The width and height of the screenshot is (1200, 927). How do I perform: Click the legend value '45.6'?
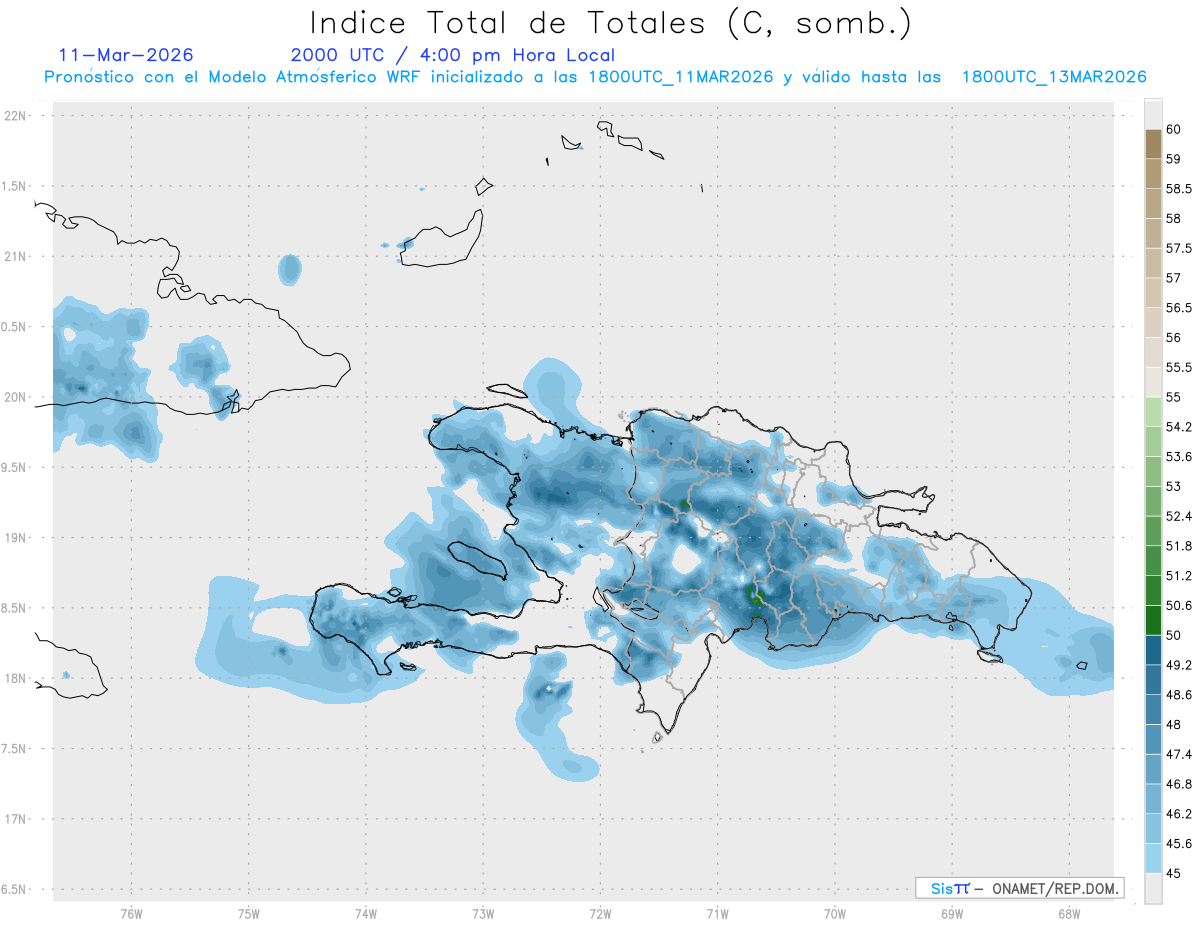coord(1178,843)
